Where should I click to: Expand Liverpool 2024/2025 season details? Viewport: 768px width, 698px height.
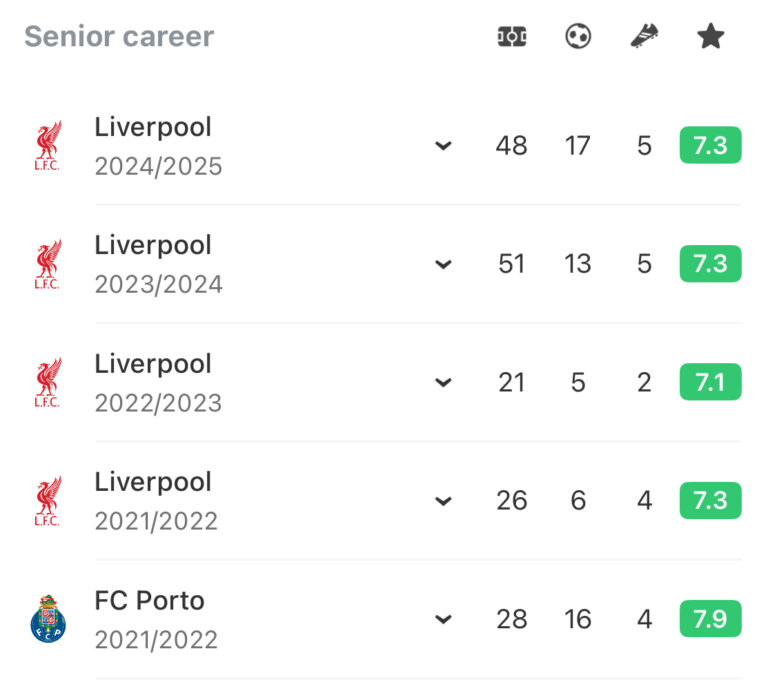pyautogui.click(x=443, y=146)
